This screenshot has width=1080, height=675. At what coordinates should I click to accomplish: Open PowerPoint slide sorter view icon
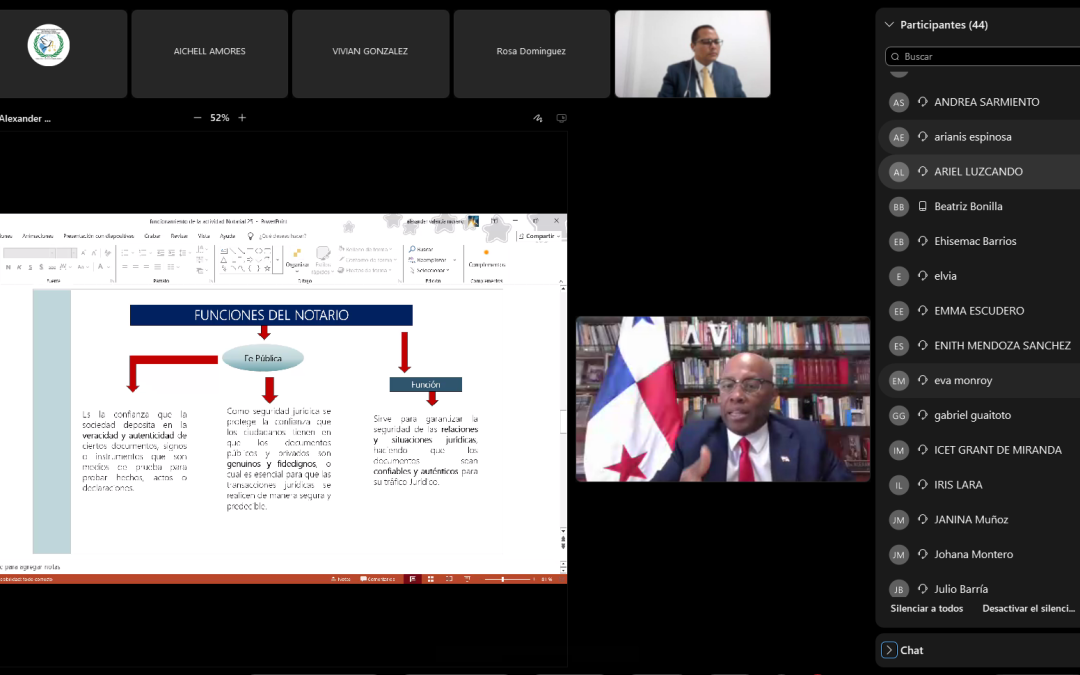pyautogui.click(x=430, y=579)
